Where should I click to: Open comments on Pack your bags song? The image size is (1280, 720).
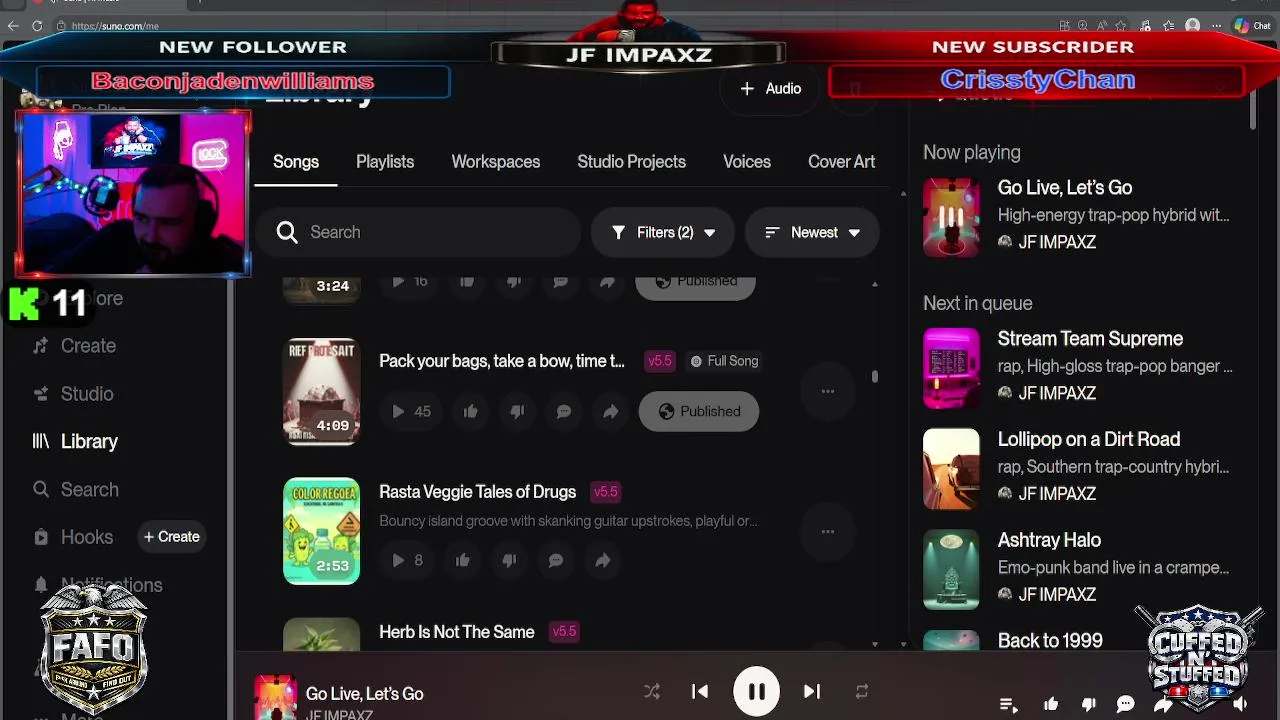(563, 411)
